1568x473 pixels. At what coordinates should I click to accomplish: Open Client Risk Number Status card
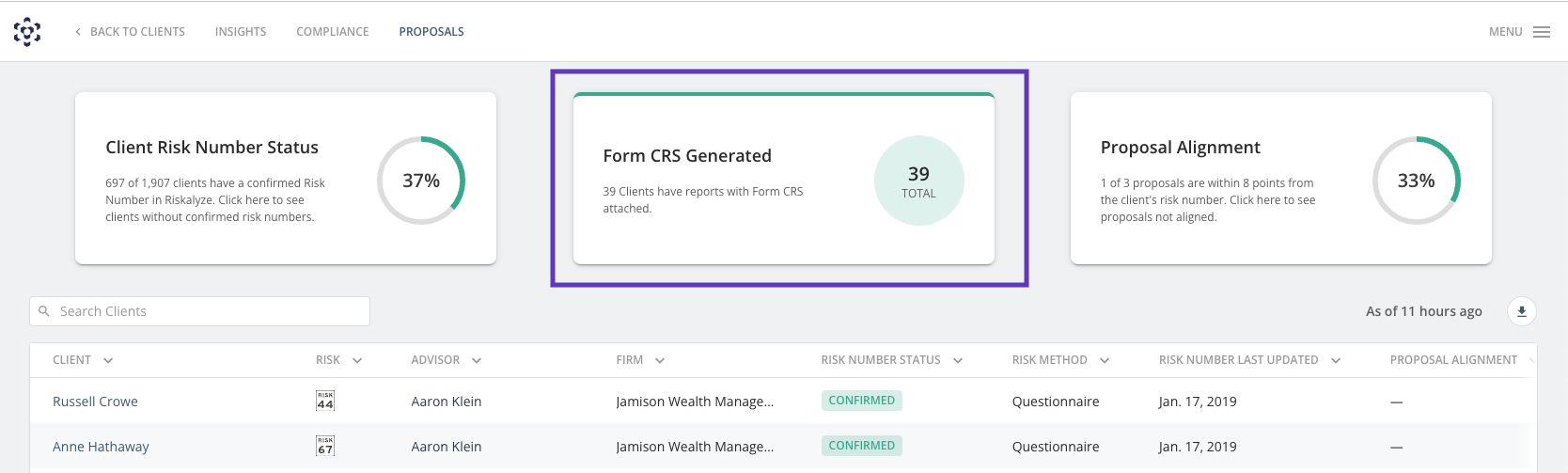(286, 179)
